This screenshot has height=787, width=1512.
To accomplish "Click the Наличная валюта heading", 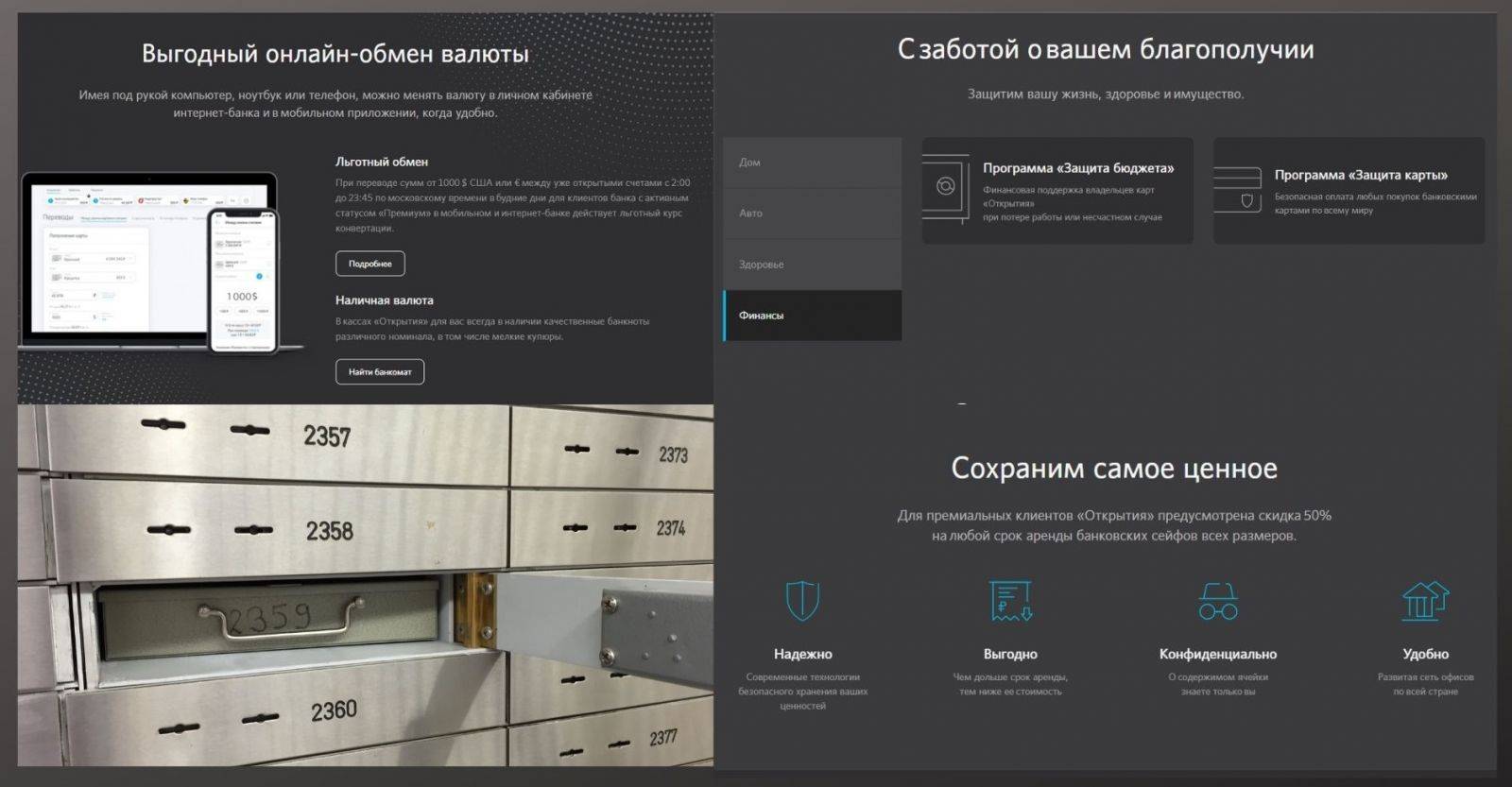I will [385, 300].
